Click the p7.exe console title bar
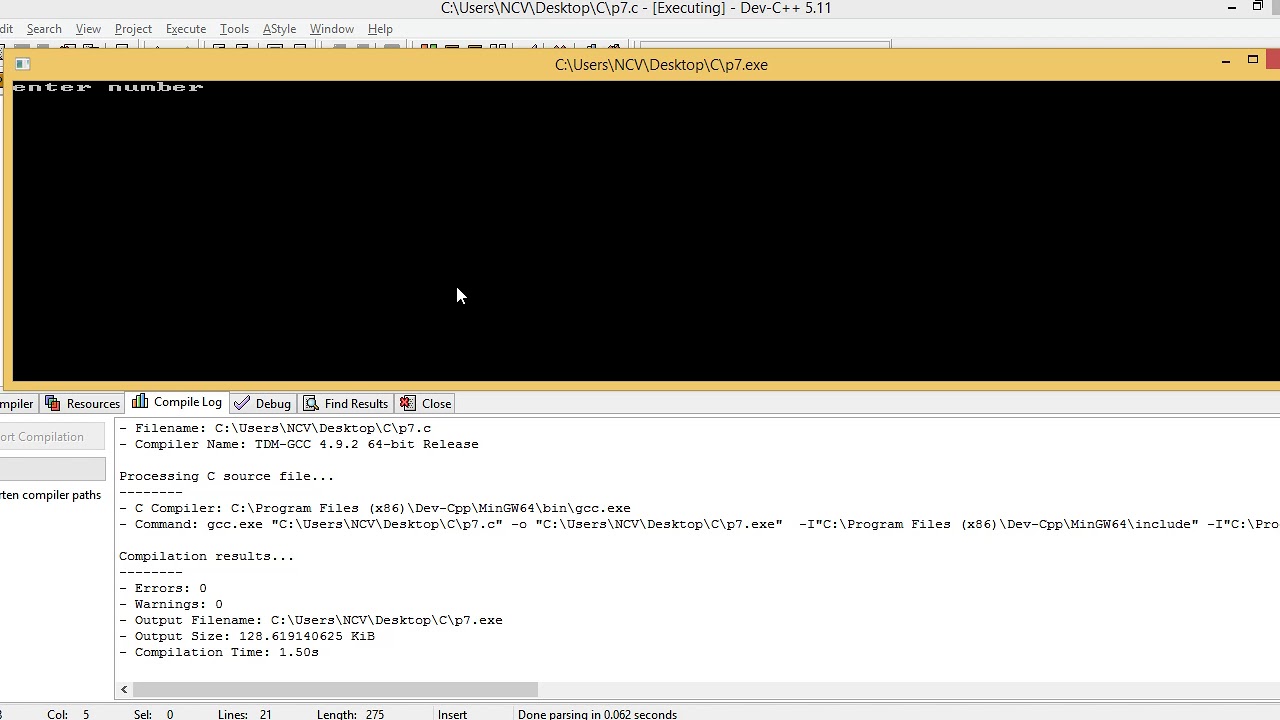The width and height of the screenshot is (1280, 720). pos(661,65)
